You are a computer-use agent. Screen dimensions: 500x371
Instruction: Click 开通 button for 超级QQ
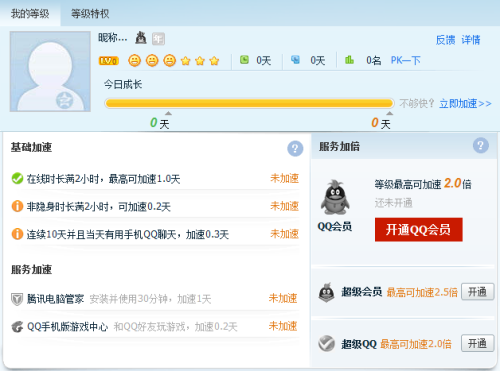[x=477, y=343]
